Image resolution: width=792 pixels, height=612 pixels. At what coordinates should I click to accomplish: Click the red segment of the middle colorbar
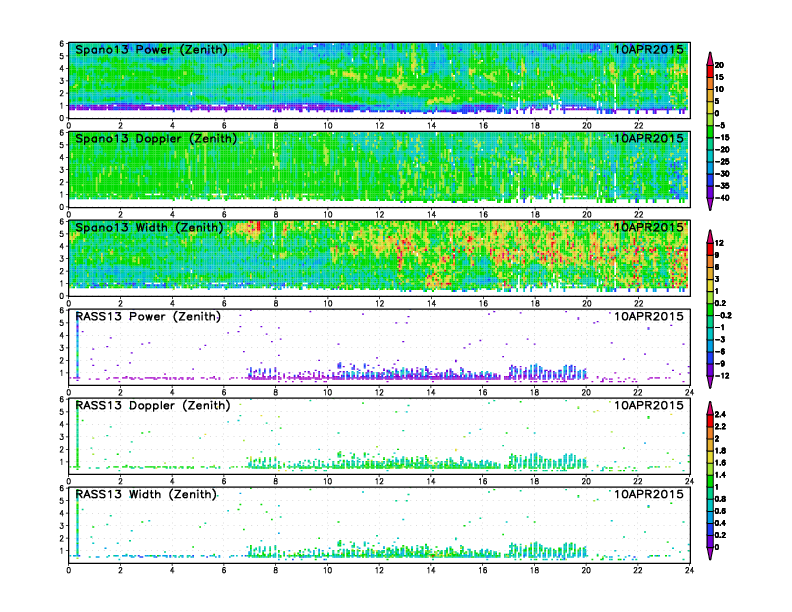coord(710,249)
